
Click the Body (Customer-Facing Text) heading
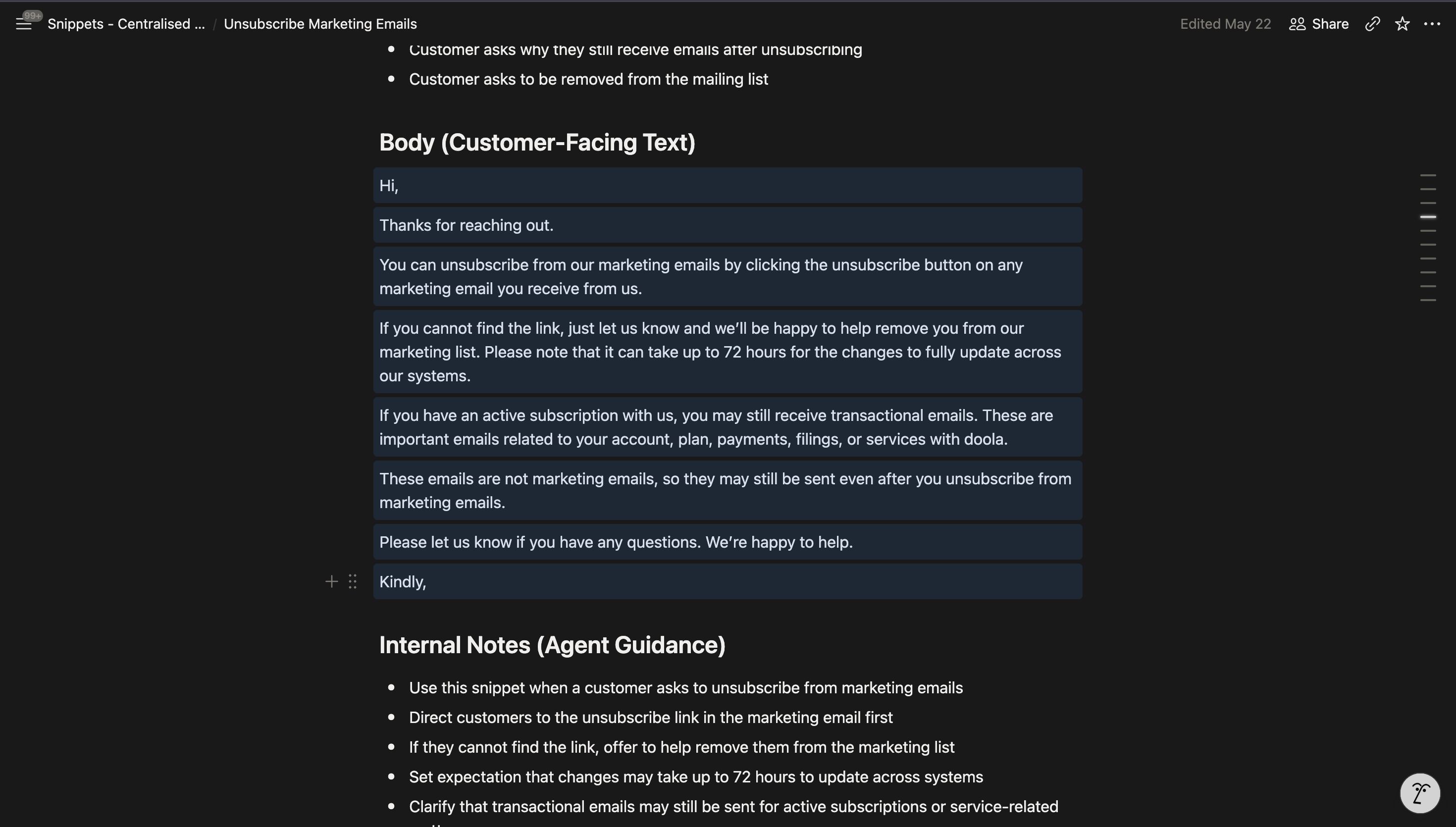pyautogui.click(x=537, y=143)
